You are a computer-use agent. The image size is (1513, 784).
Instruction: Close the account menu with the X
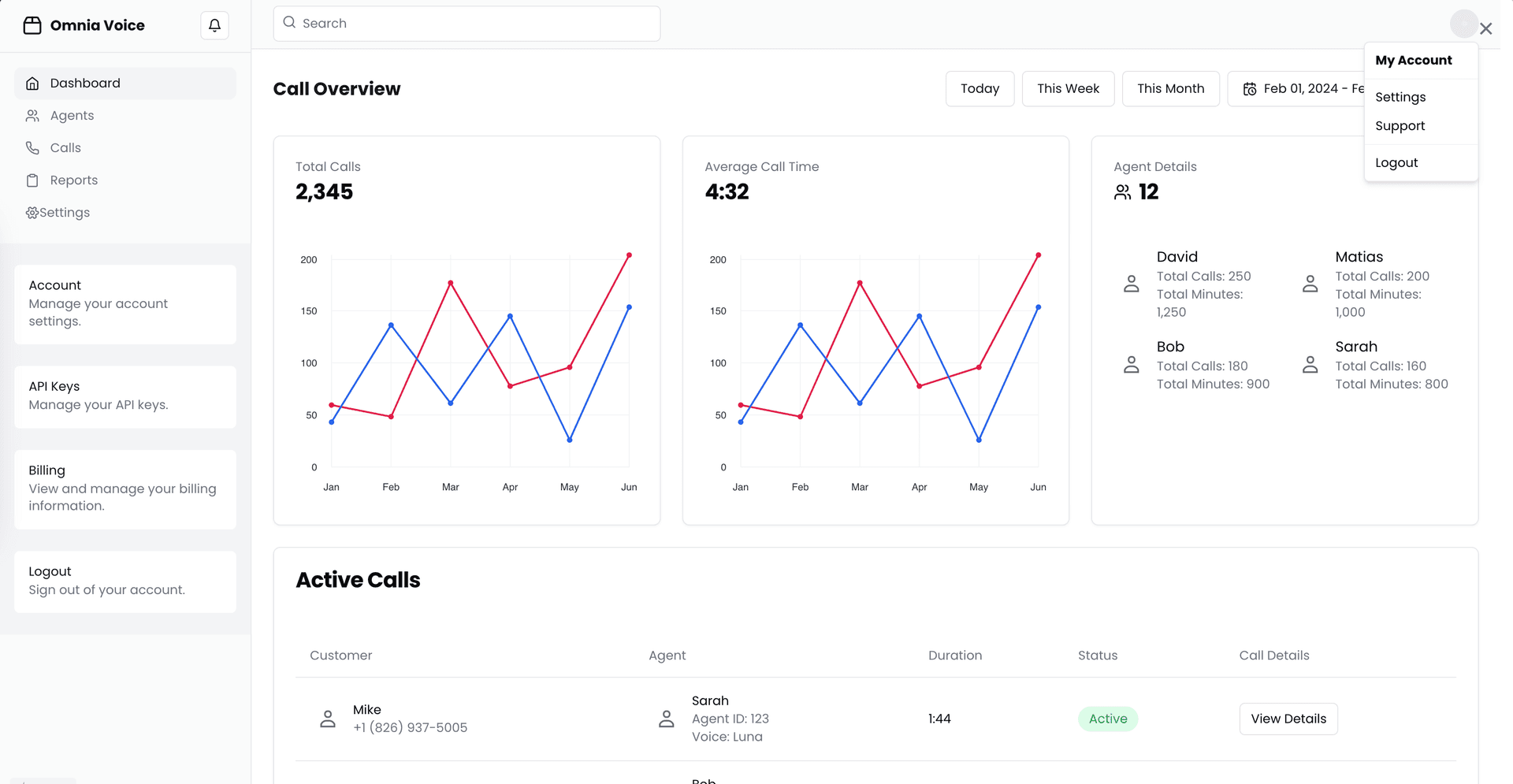point(1486,28)
